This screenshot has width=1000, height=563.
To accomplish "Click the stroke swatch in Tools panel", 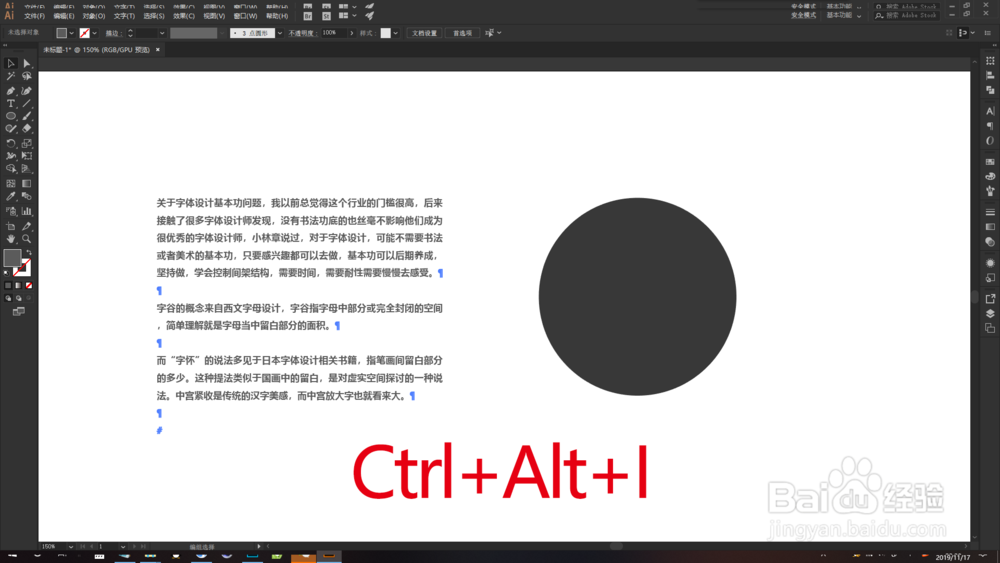I will 23,268.
